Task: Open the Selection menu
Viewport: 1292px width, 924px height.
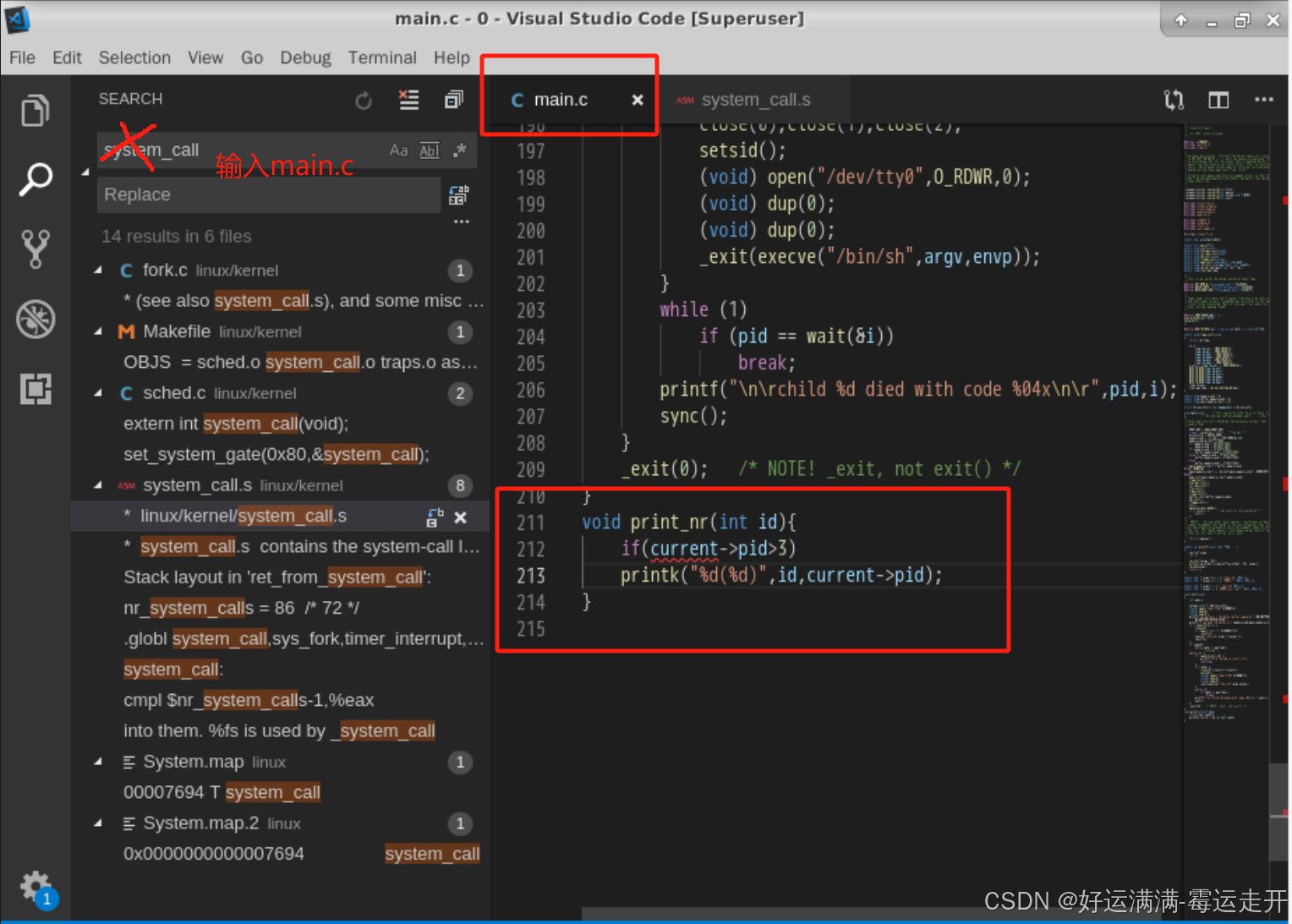Action: 134,57
